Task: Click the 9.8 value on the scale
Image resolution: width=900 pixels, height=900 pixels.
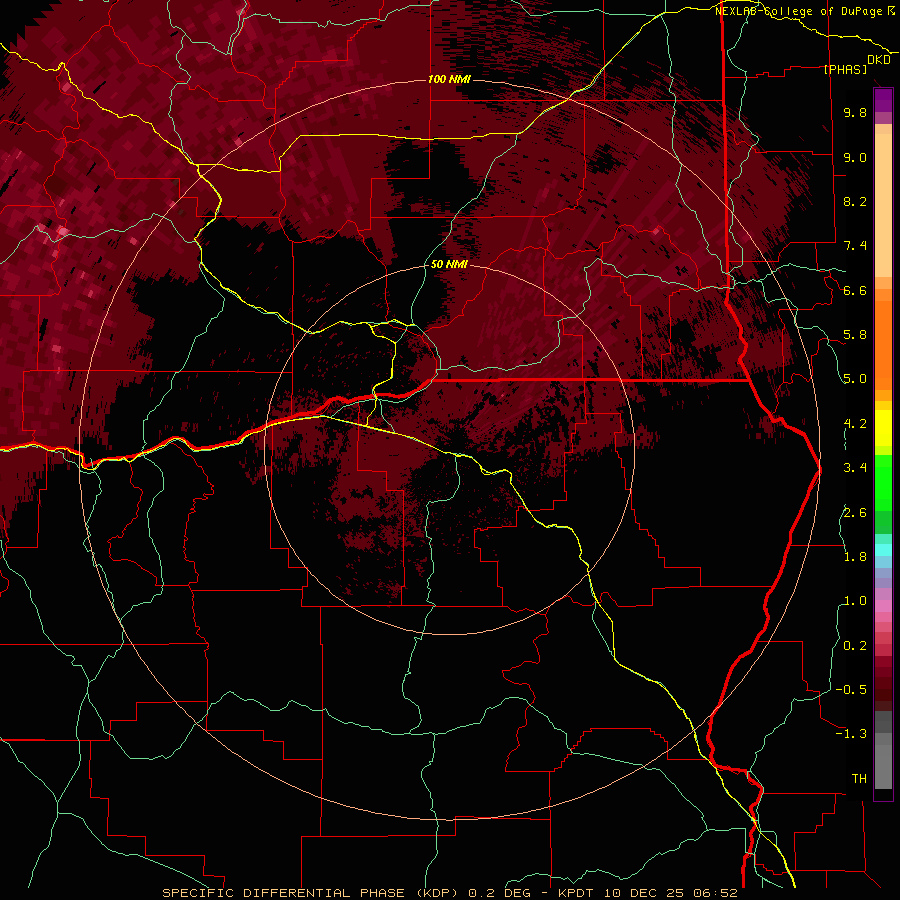Action: pyautogui.click(x=855, y=113)
